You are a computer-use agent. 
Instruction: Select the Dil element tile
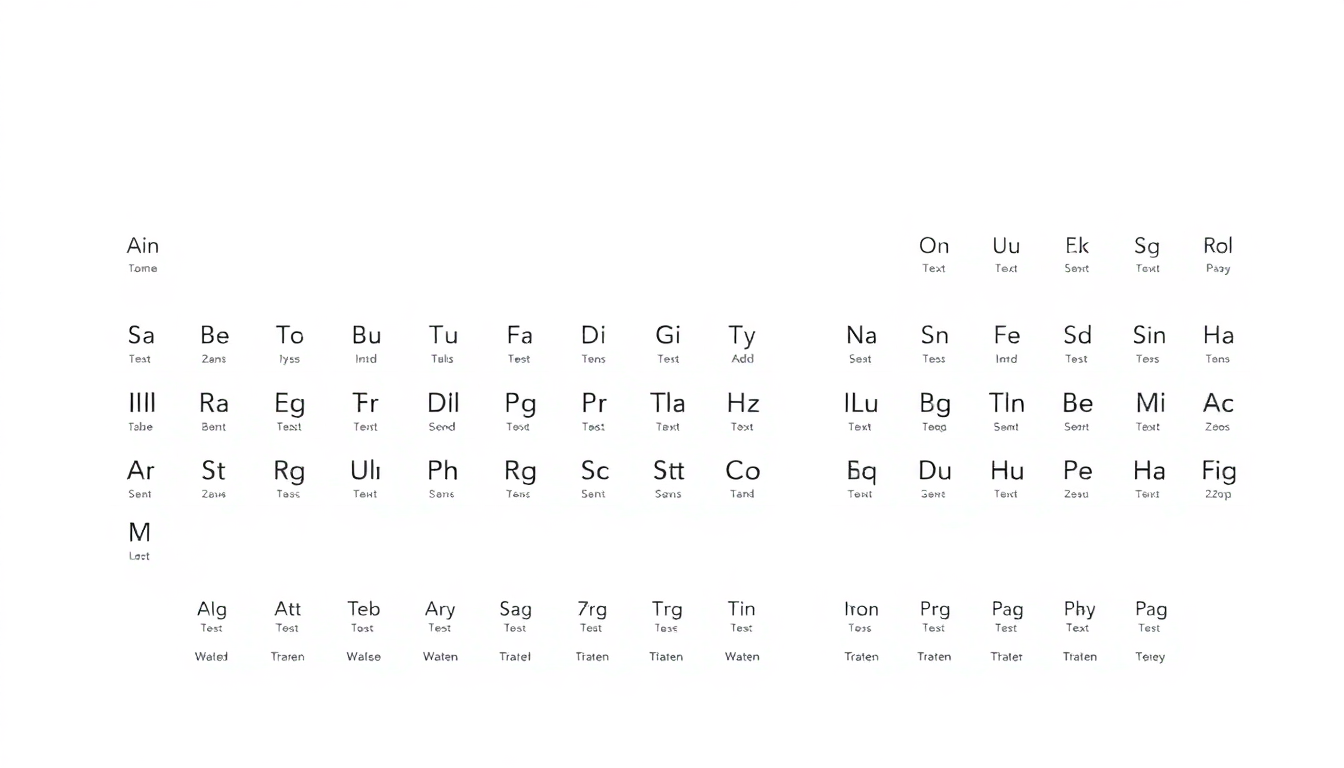[442, 412]
